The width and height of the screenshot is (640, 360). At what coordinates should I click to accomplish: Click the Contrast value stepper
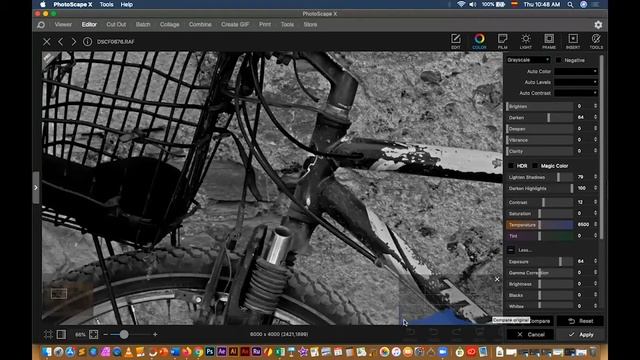pyautogui.click(x=596, y=202)
